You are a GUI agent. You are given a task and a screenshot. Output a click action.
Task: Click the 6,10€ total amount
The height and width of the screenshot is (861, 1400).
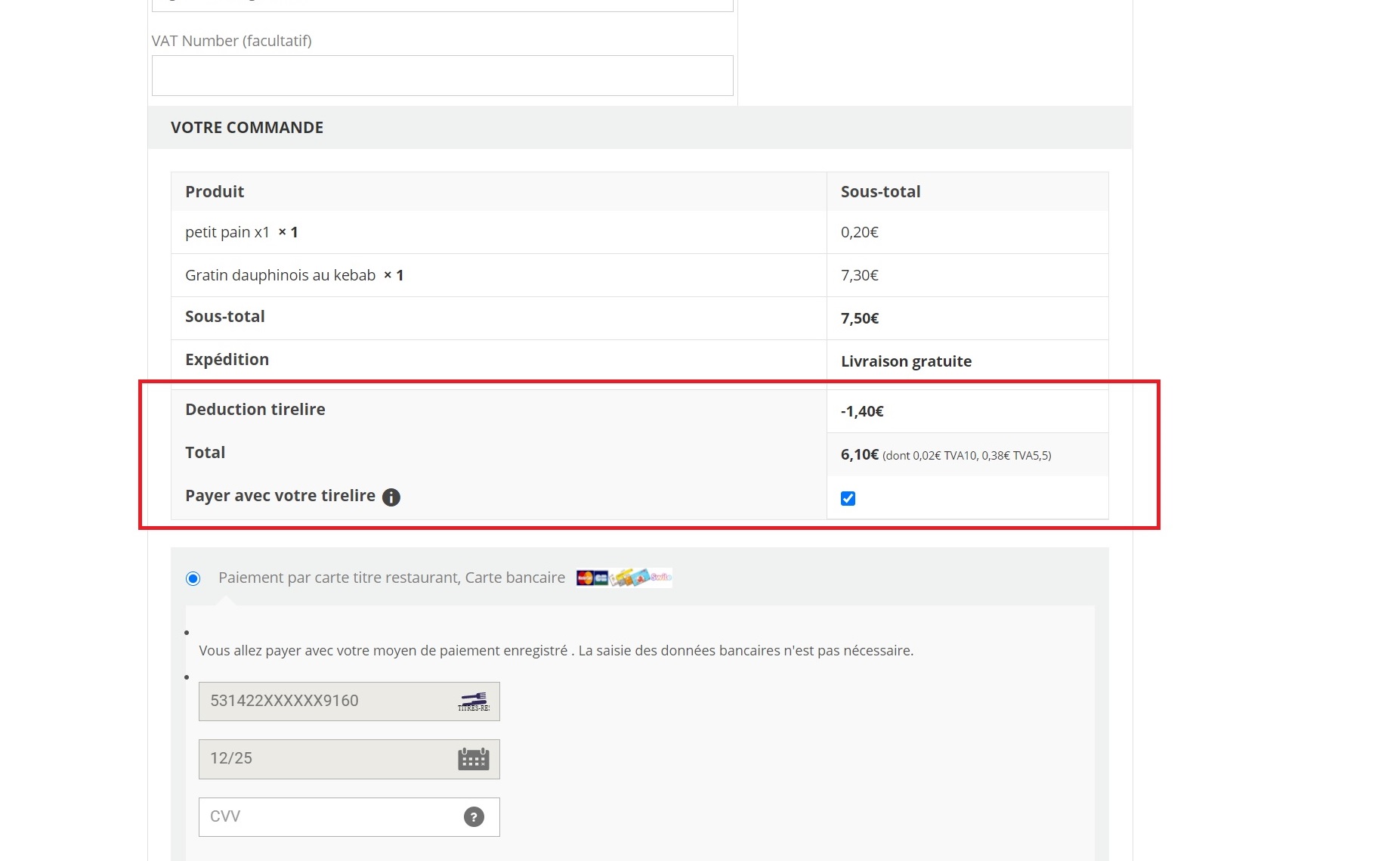point(860,454)
